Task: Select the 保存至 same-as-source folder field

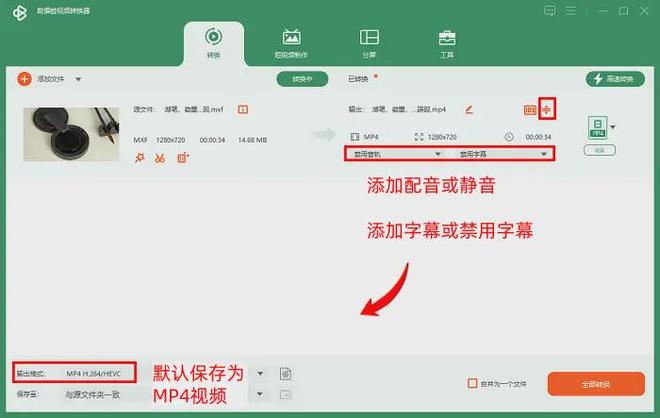Action: pyautogui.click(x=93, y=394)
